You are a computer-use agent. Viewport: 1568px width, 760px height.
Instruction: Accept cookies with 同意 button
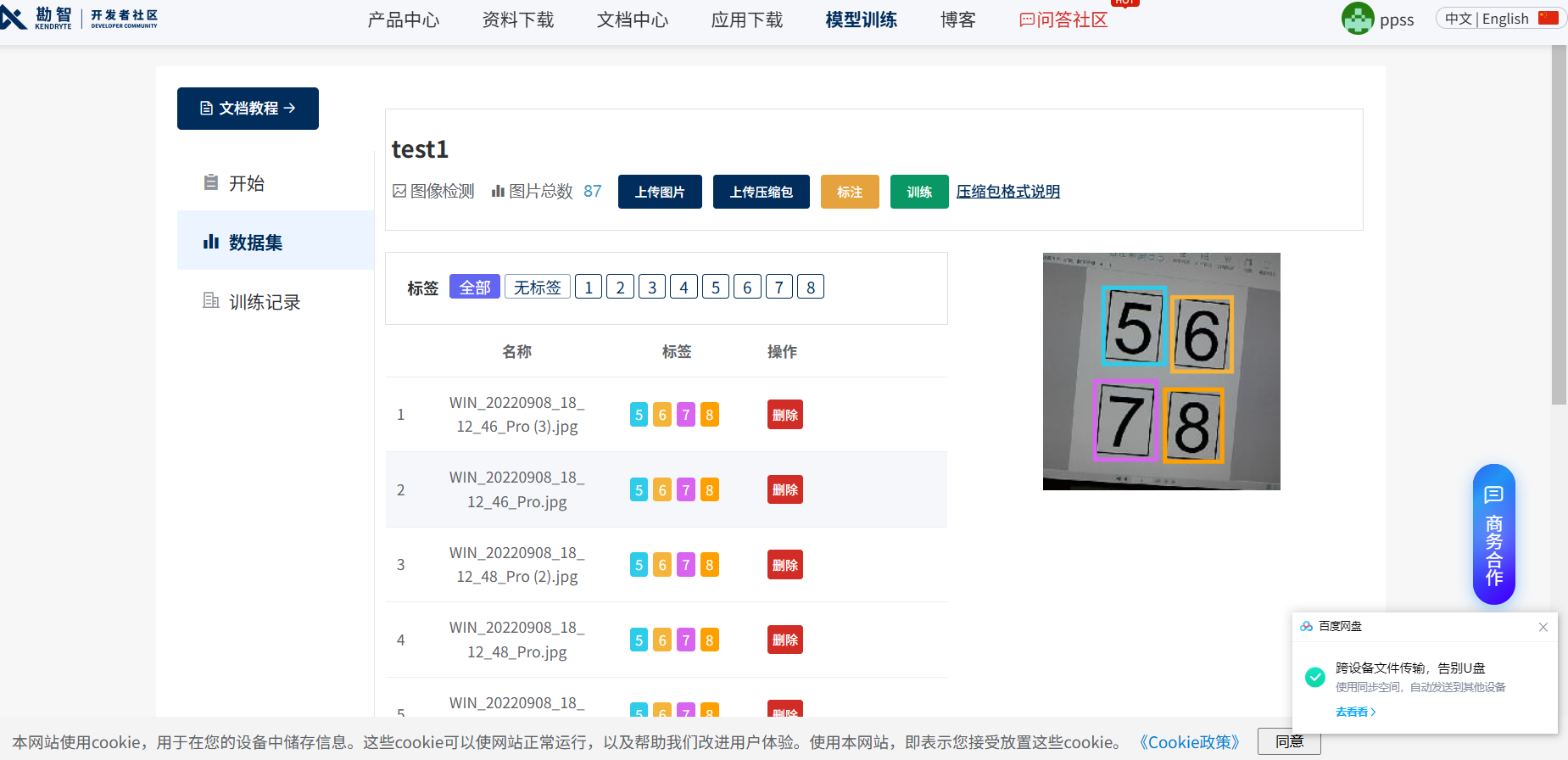[1289, 742]
